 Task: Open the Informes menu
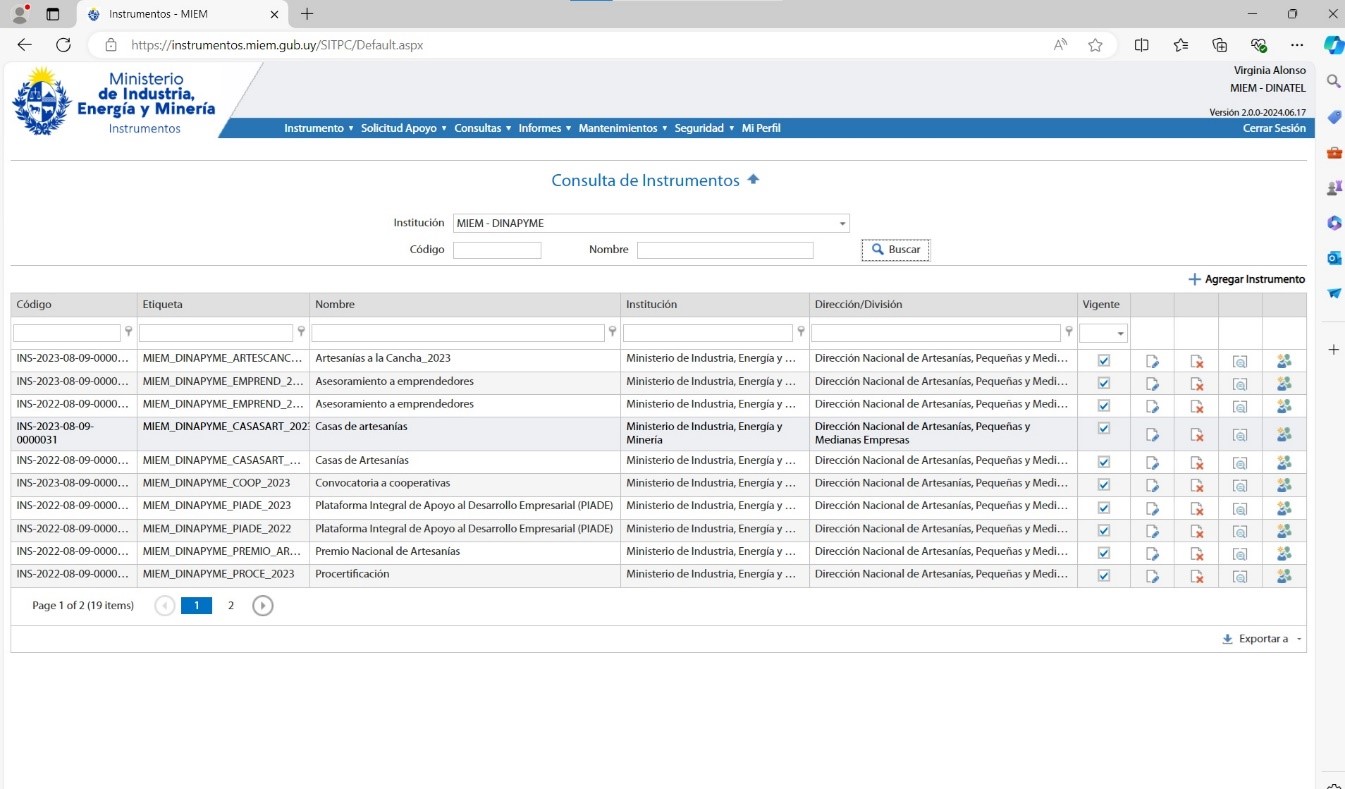point(545,128)
